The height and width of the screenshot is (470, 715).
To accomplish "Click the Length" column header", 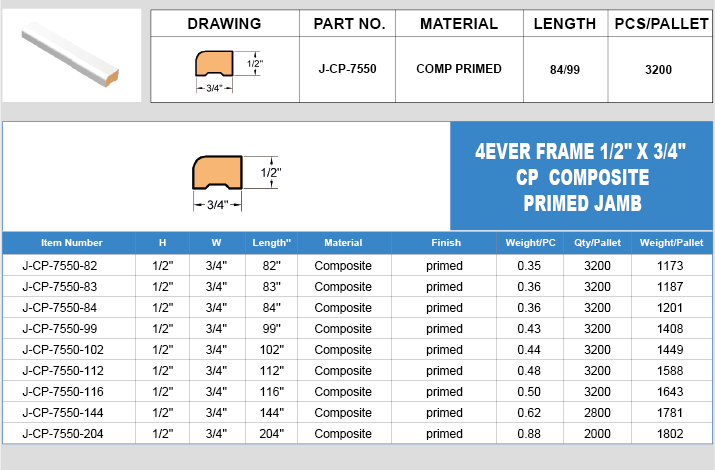I will point(271,243).
